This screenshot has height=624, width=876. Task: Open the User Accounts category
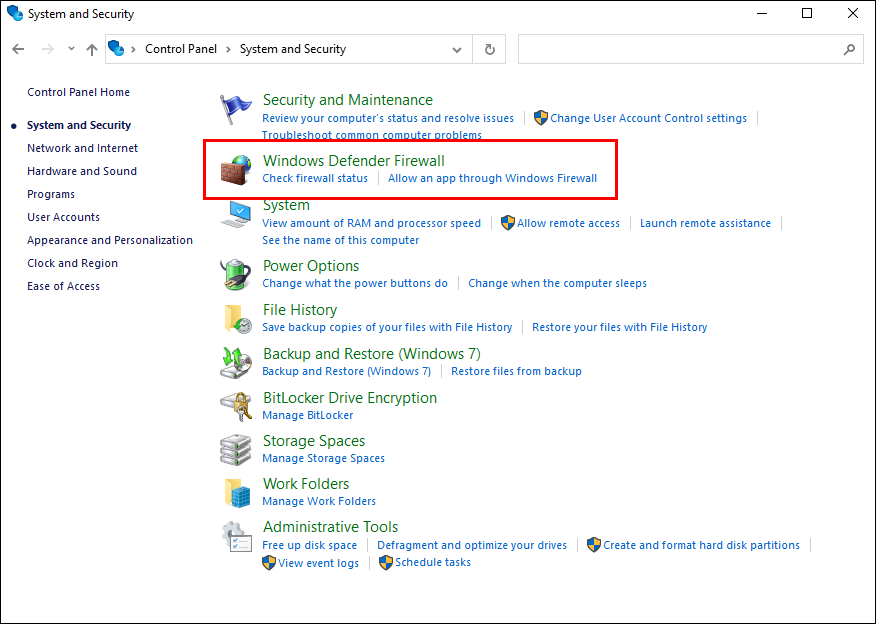pos(63,217)
